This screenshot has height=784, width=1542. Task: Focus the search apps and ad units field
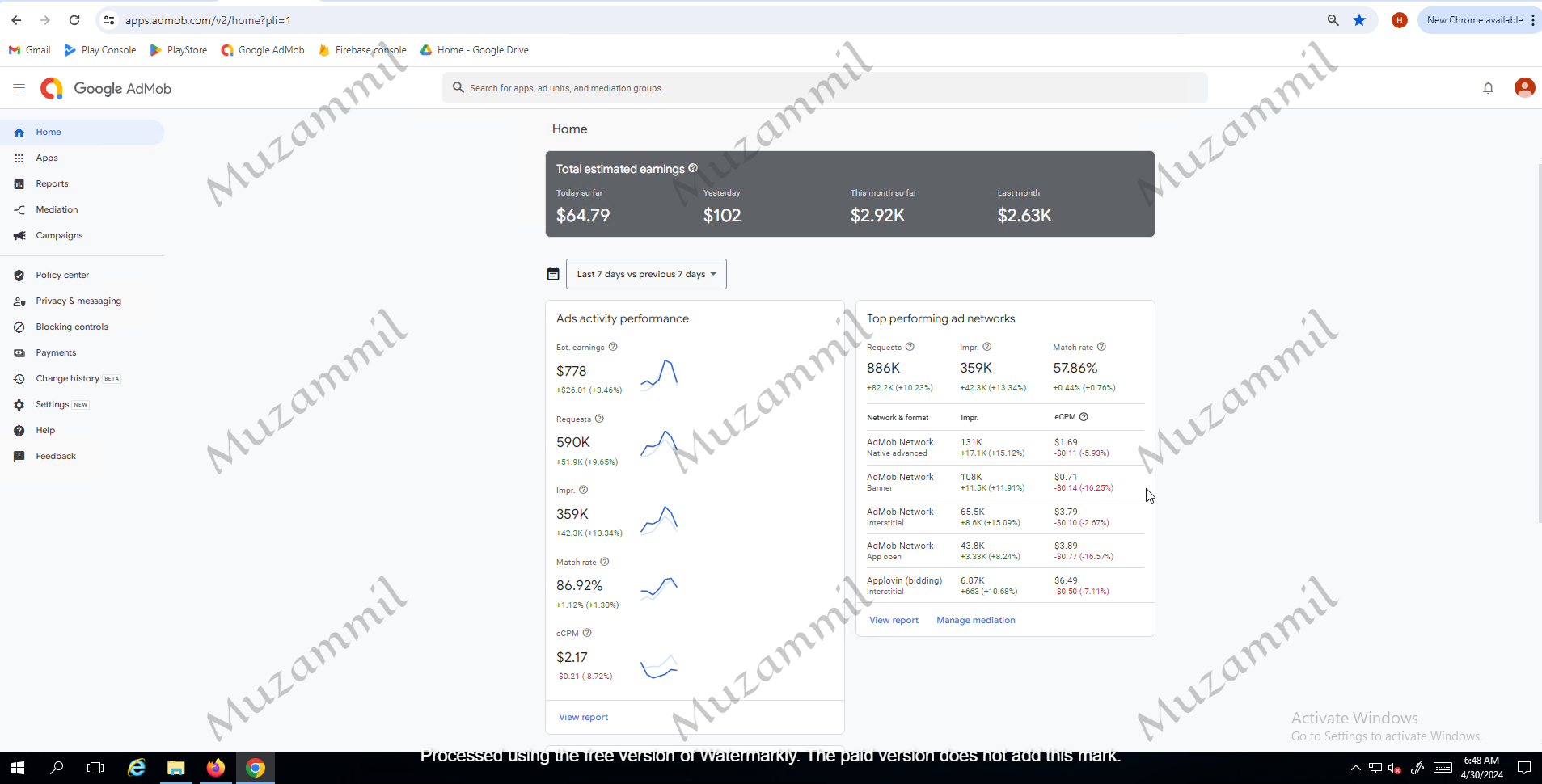(825, 88)
